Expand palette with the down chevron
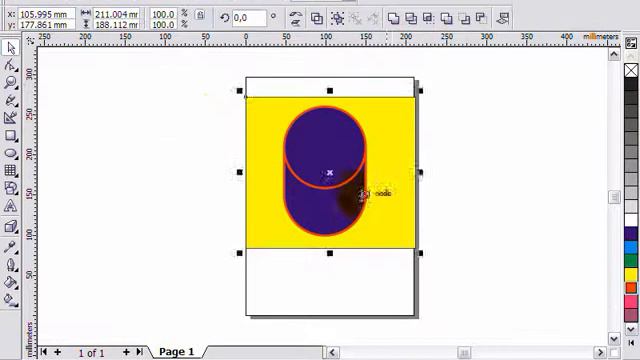 631,329
